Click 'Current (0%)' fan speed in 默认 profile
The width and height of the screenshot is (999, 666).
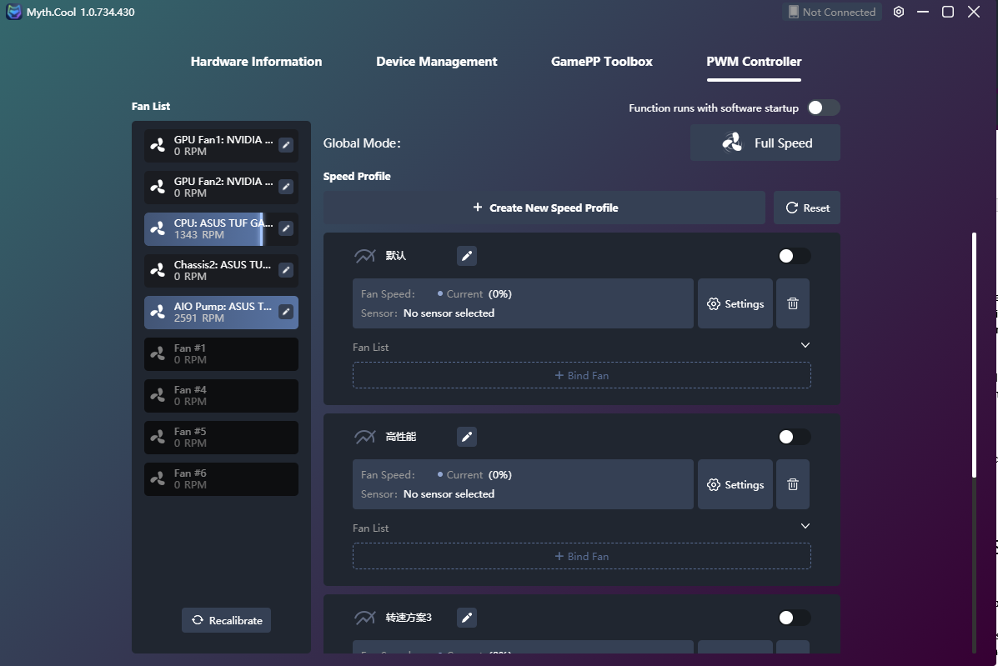[475, 294]
